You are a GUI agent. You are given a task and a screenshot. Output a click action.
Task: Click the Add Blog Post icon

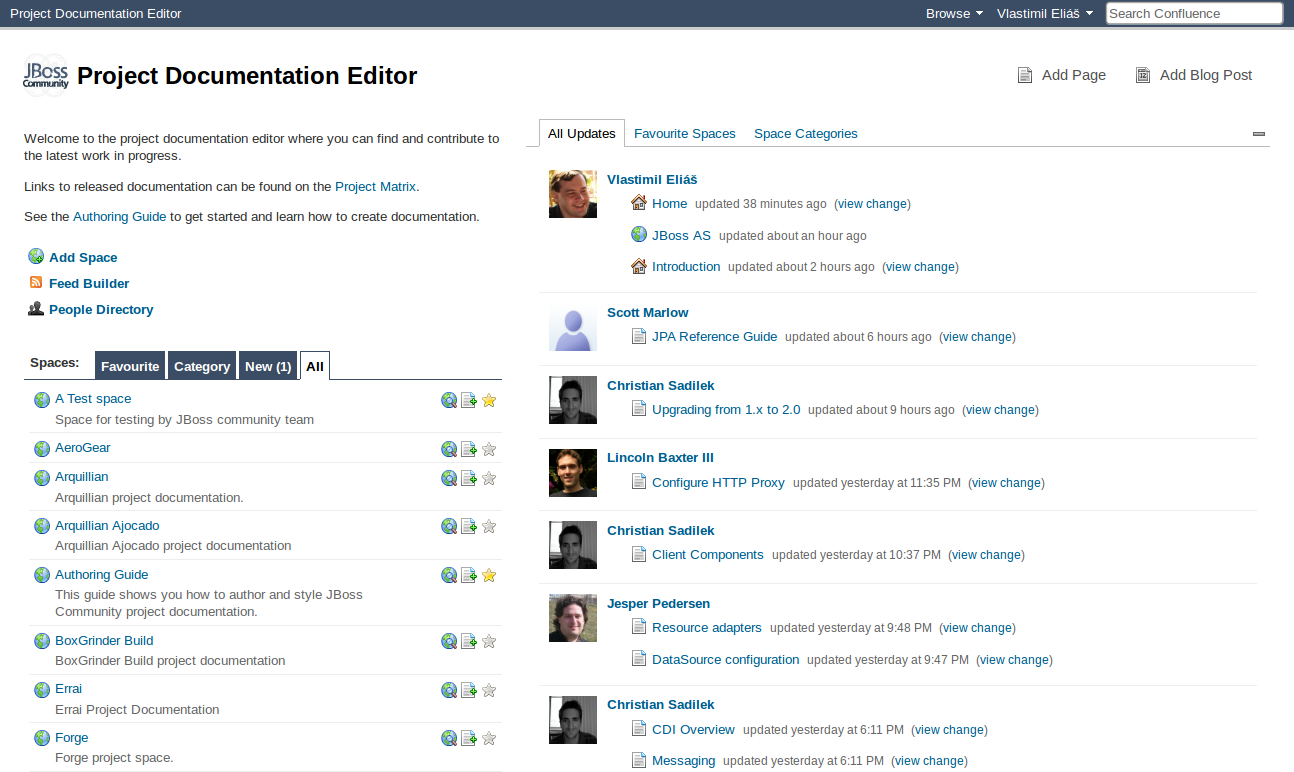(x=1143, y=75)
